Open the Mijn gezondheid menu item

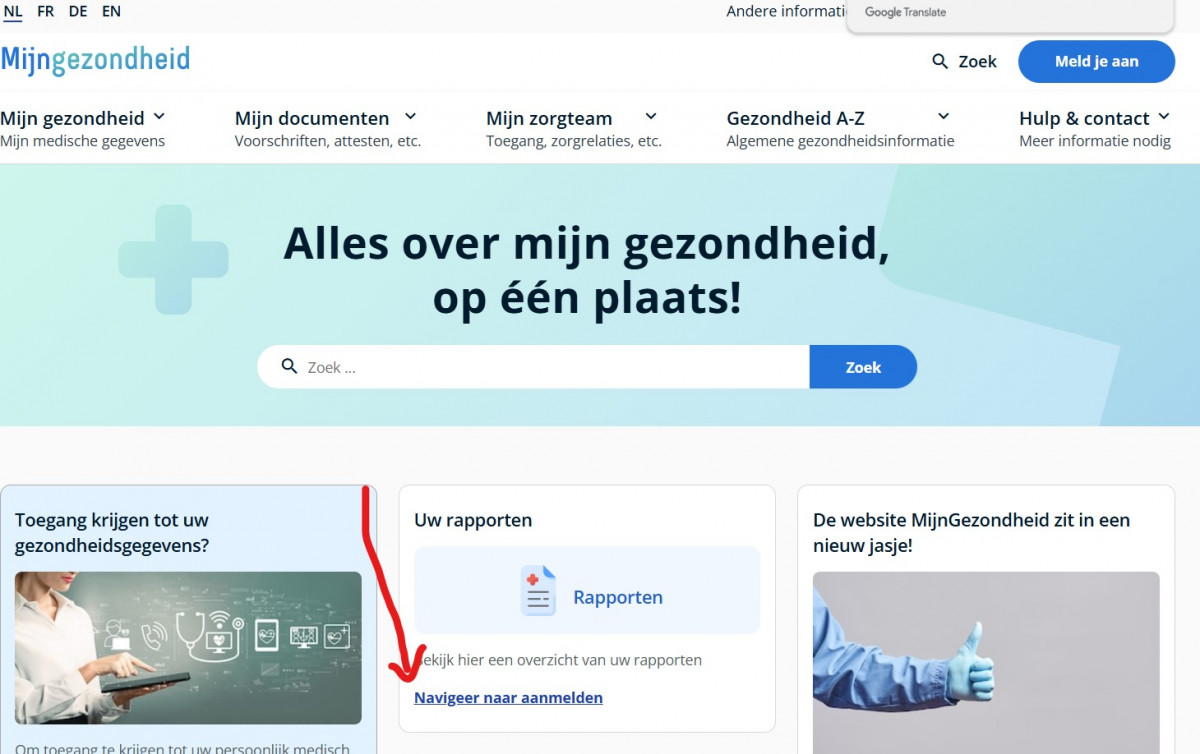pyautogui.click(x=72, y=118)
